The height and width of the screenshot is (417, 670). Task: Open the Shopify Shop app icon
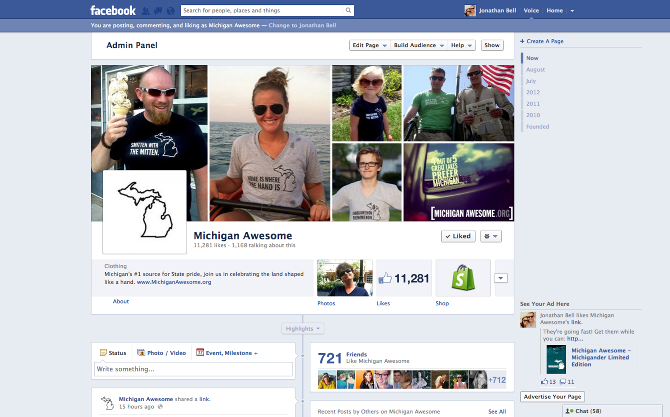[x=463, y=277]
